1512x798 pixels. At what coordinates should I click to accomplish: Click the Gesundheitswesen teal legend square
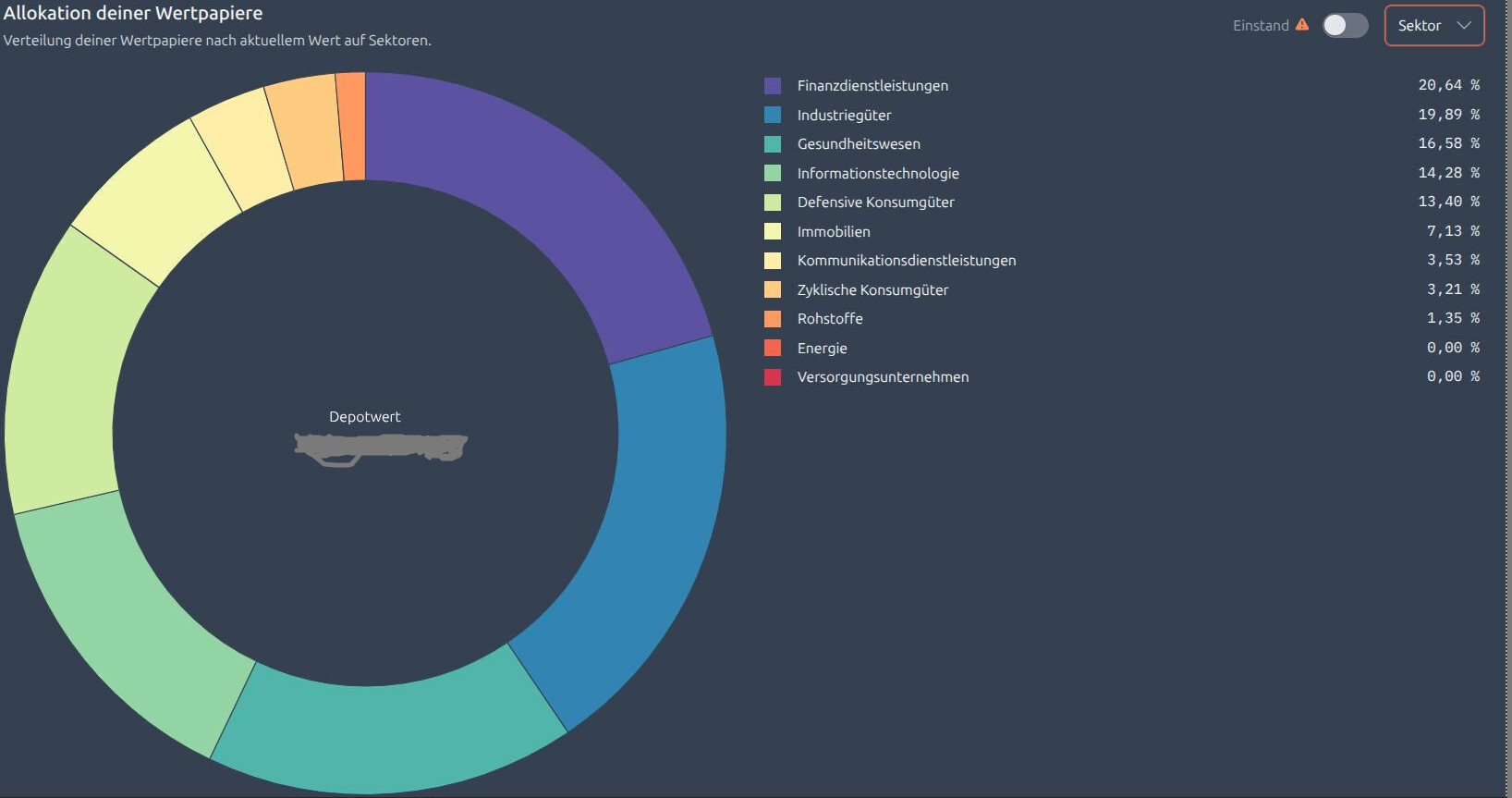773,144
